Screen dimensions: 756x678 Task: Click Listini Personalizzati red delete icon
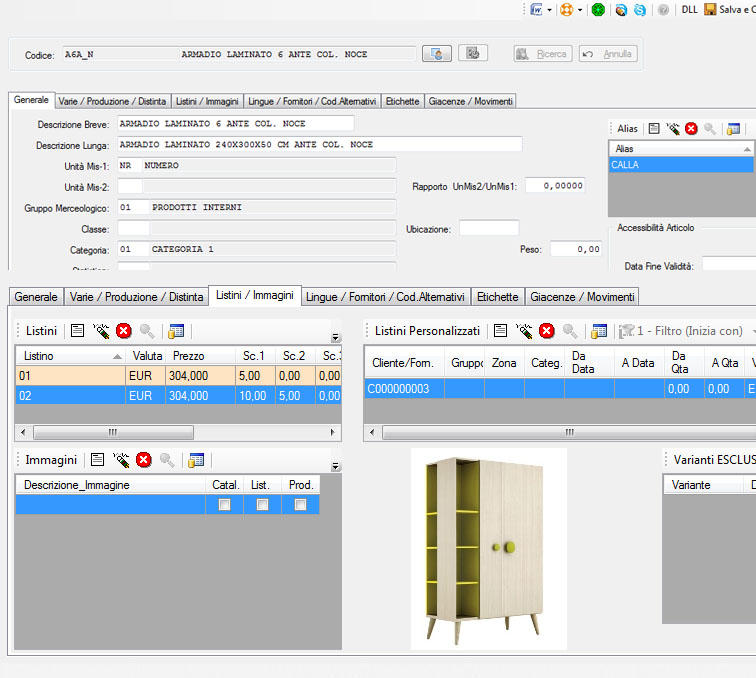point(547,331)
